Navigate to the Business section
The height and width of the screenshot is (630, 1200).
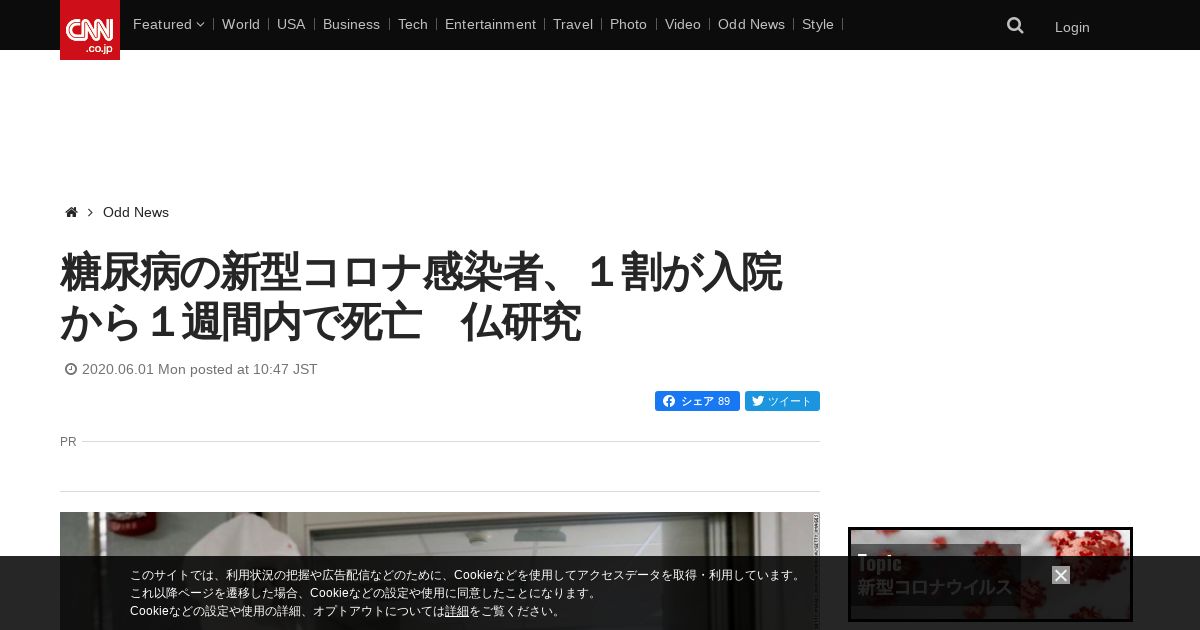pos(351,24)
